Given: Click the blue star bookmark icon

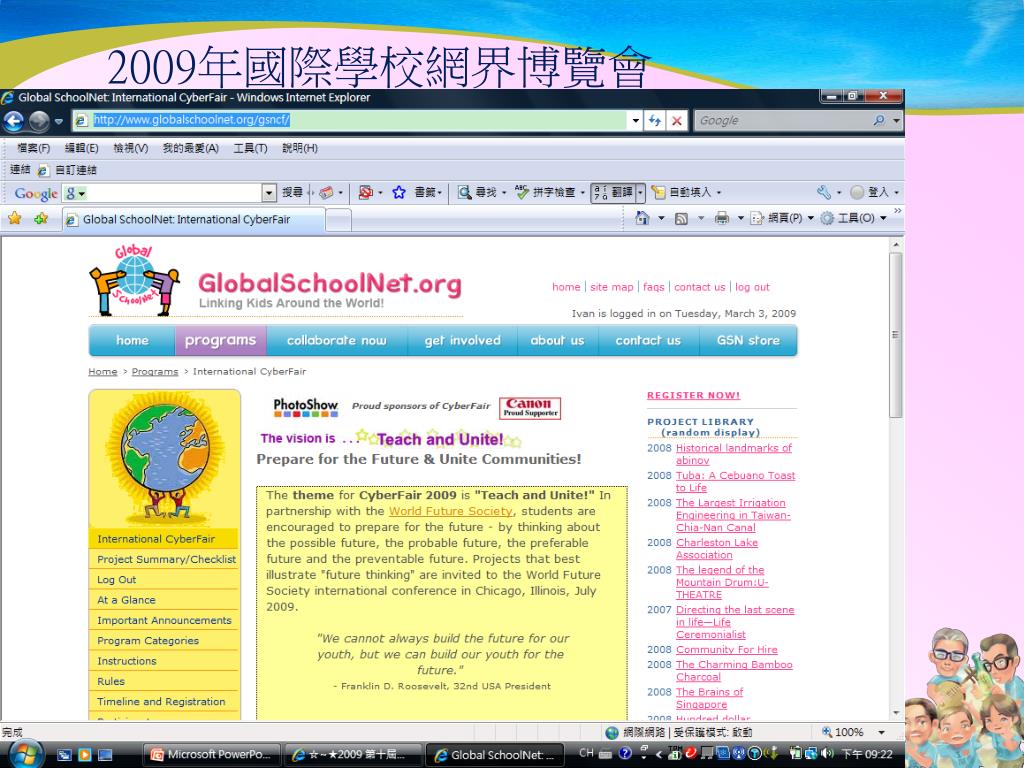Looking at the screenshot, I should [399, 192].
